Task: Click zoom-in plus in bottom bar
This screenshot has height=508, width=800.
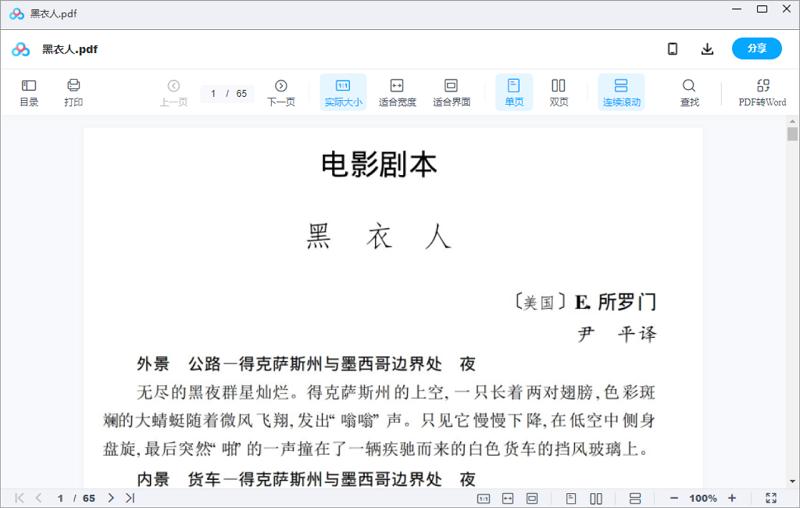Action: coord(732,498)
